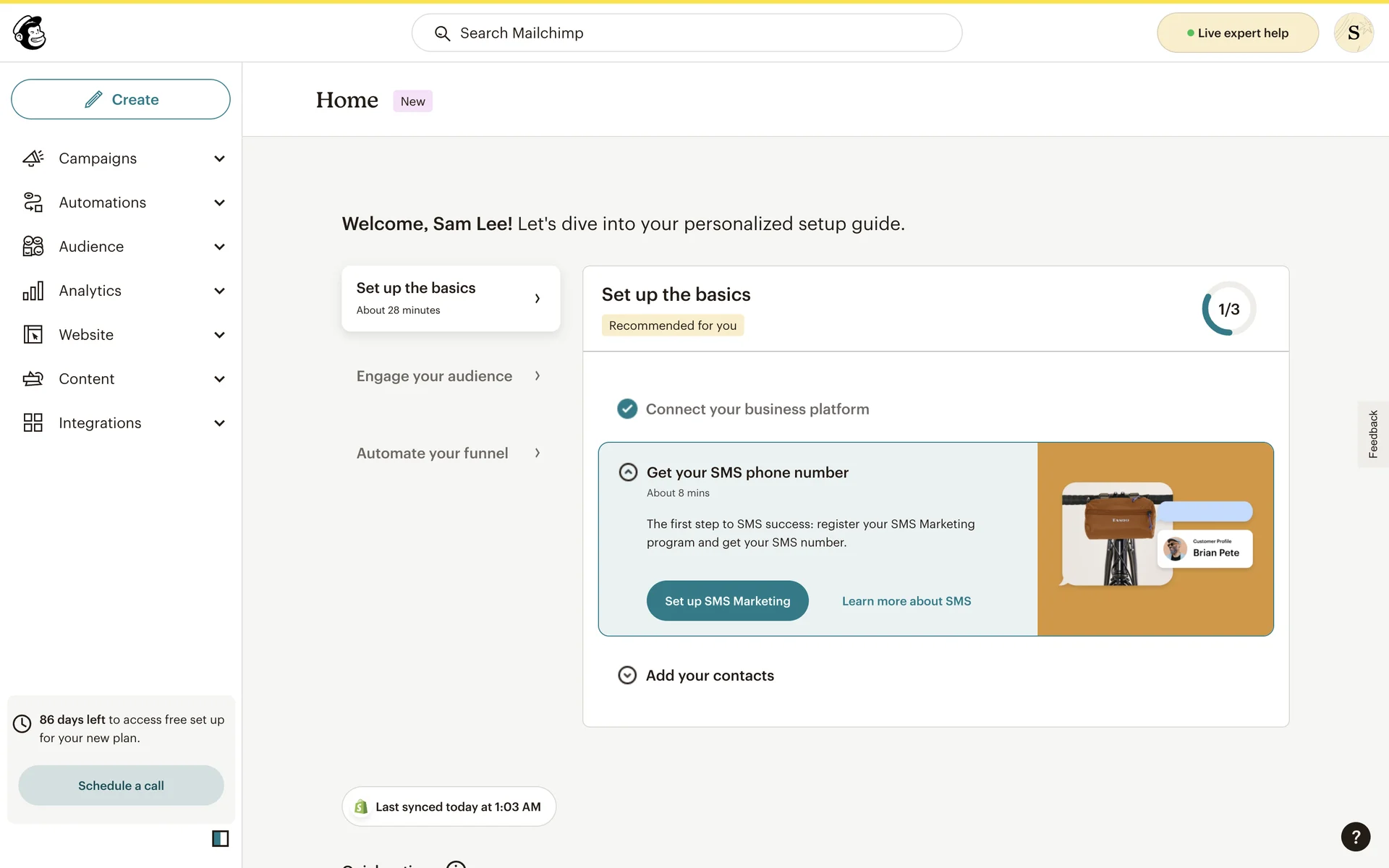This screenshot has width=1389, height=868.
Task: Collapse the Get your SMS phone number step
Action: click(628, 472)
